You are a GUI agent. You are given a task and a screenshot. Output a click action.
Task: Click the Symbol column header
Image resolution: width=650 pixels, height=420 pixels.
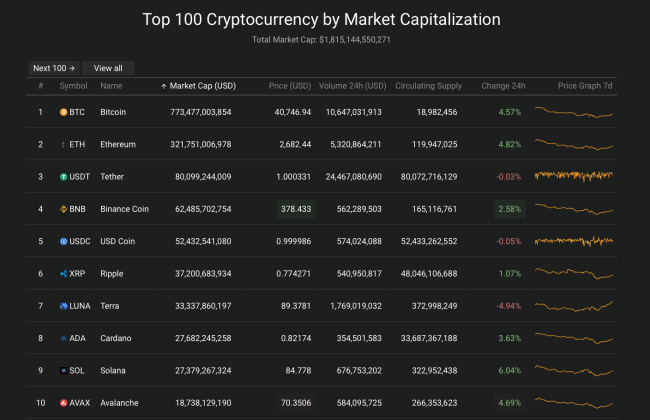coord(73,86)
